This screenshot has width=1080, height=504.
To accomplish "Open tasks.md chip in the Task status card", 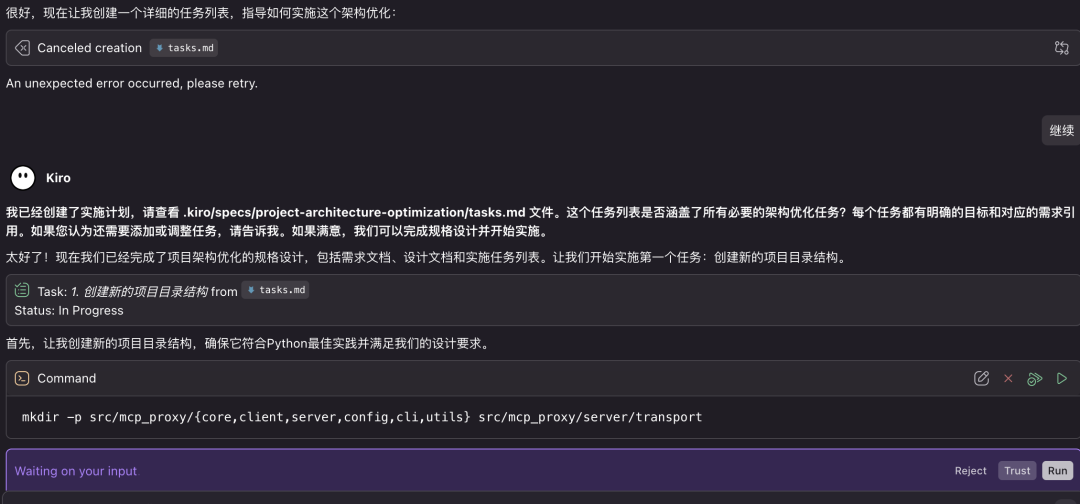I will pos(276,291).
